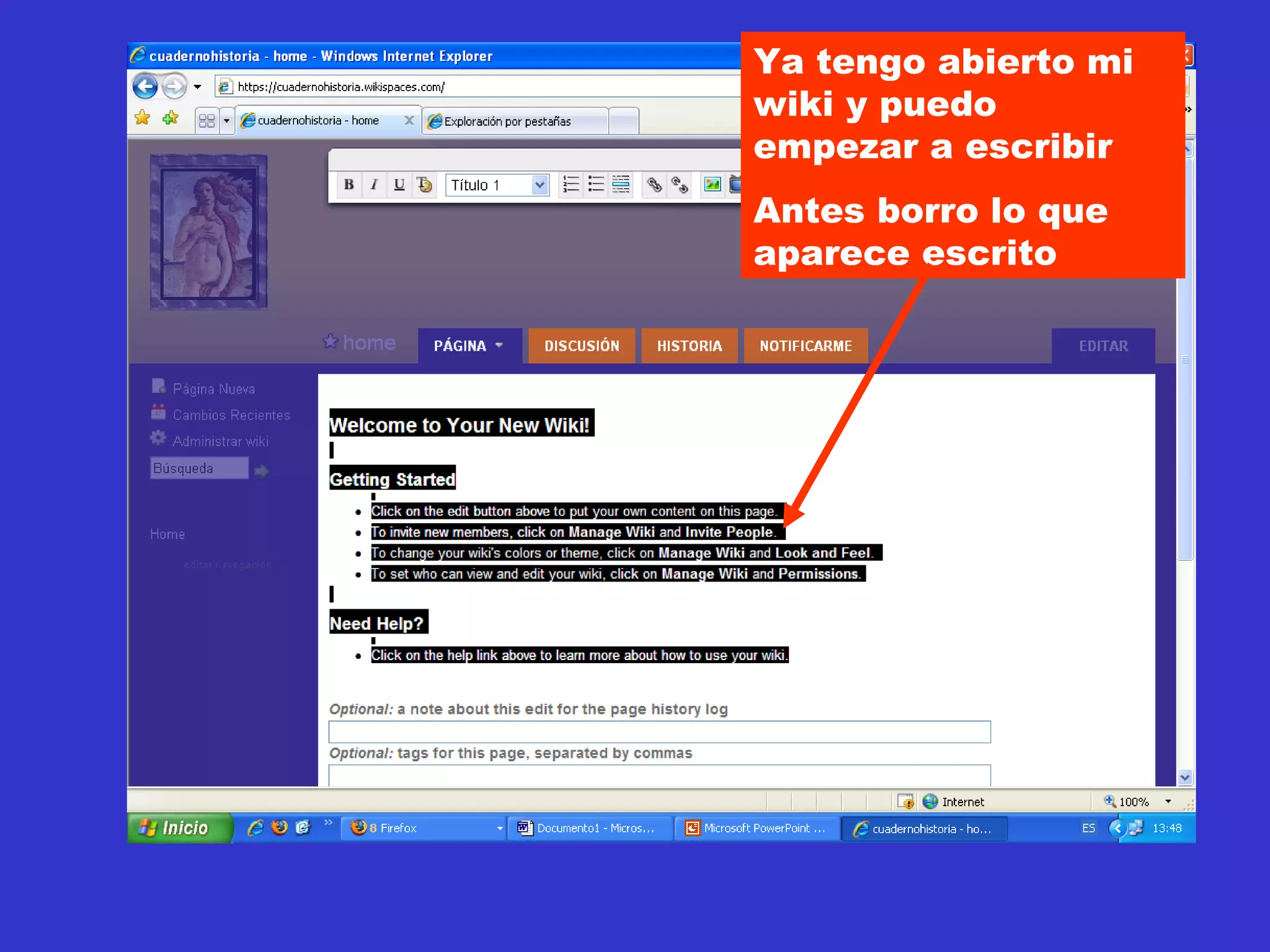1270x952 pixels.
Task: Click the scroll down arrow of the page scrollbar
Action: [1185, 777]
